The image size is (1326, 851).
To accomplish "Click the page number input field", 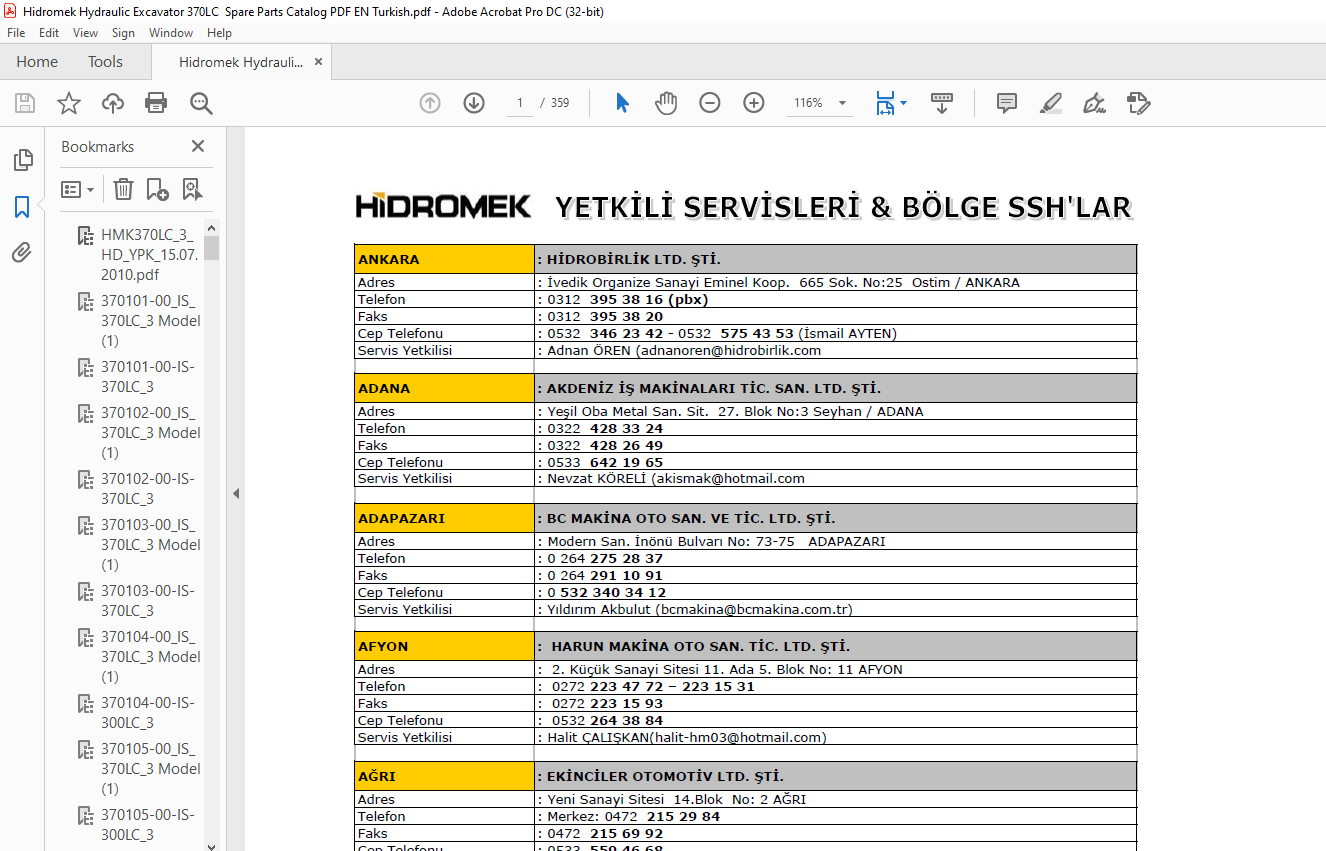I will click(x=519, y=103).
